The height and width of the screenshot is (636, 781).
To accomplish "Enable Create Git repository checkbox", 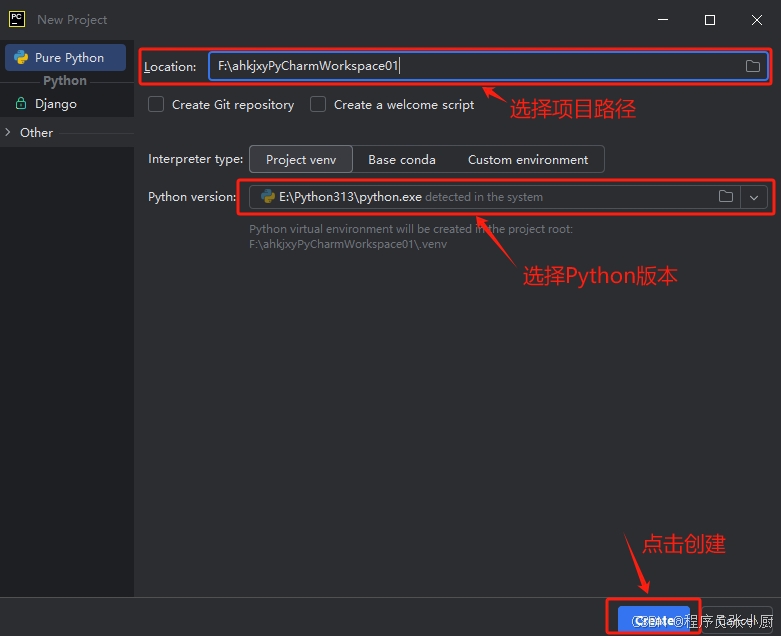I will (x=156, y=105).
